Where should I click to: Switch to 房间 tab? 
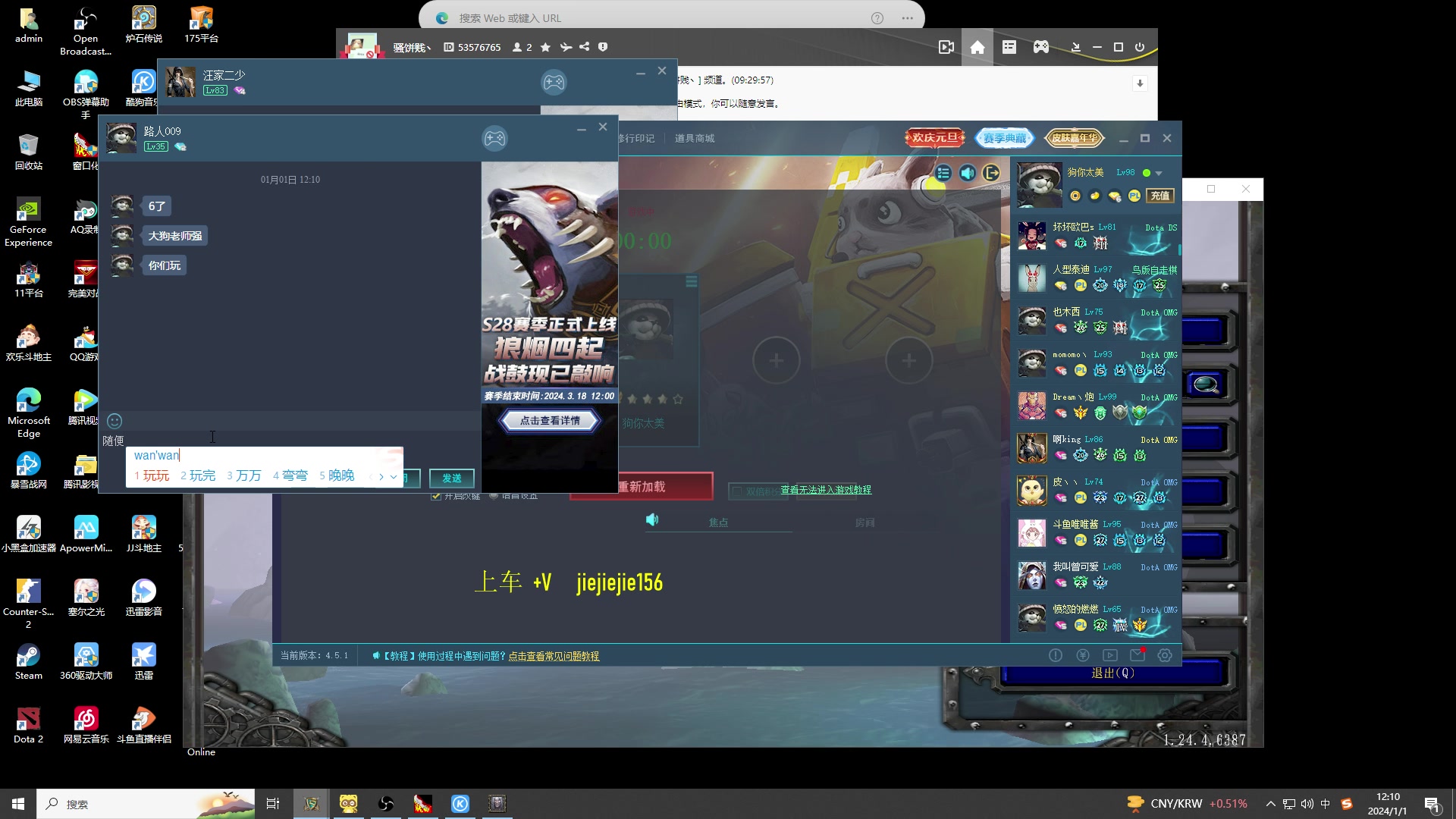pos(864,522)
